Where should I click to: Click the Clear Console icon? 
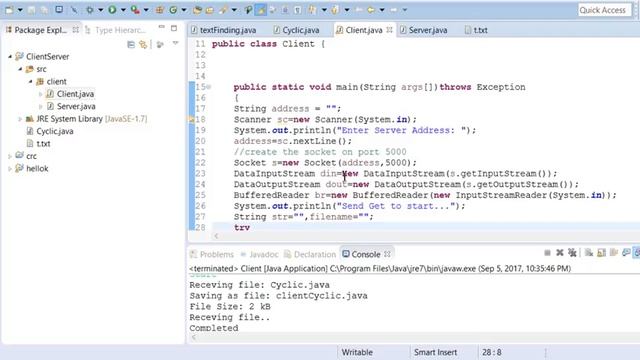pyautogui.click(x=589, y=253)
